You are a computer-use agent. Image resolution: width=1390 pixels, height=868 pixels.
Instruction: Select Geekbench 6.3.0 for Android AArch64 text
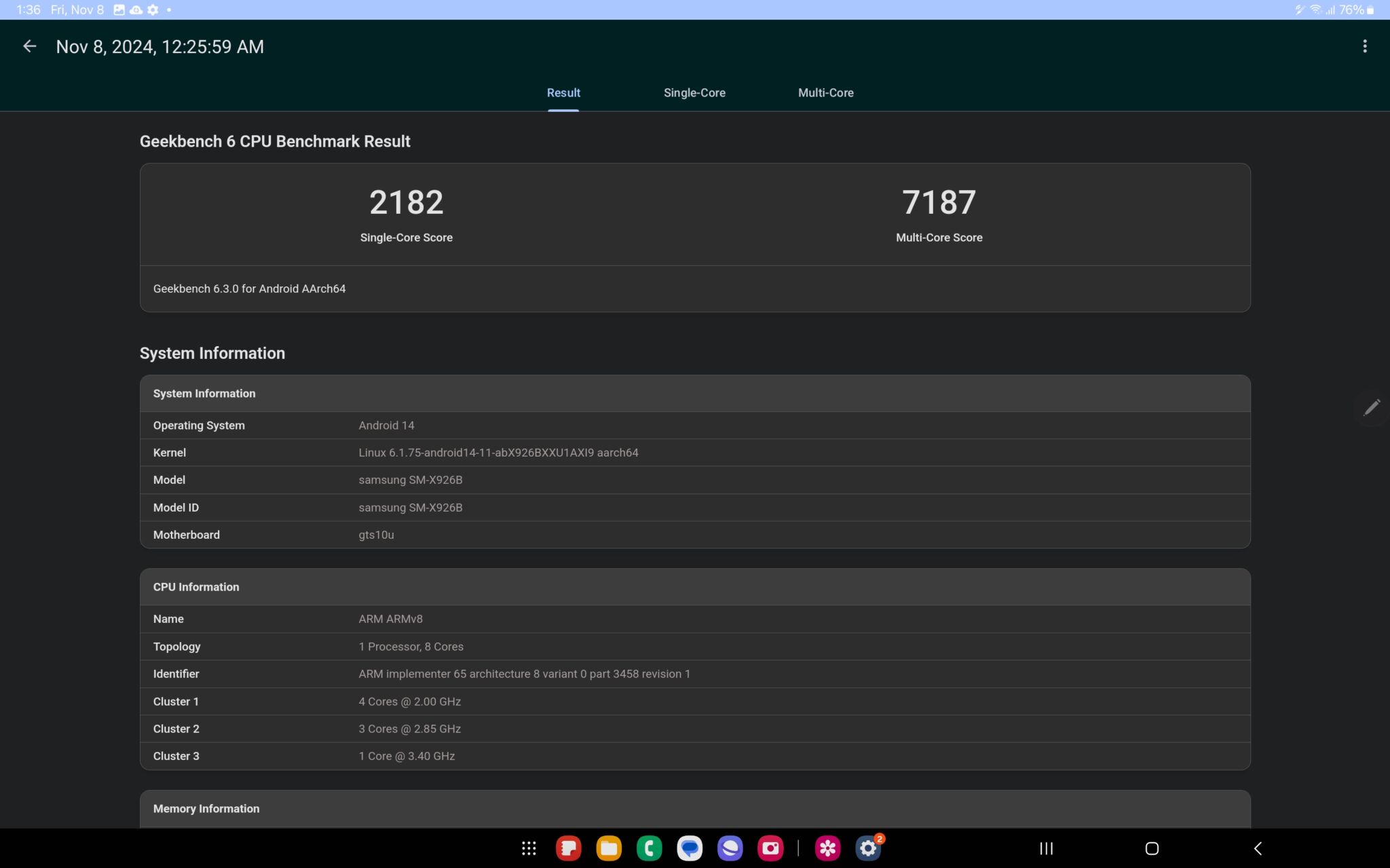[249, 288]
